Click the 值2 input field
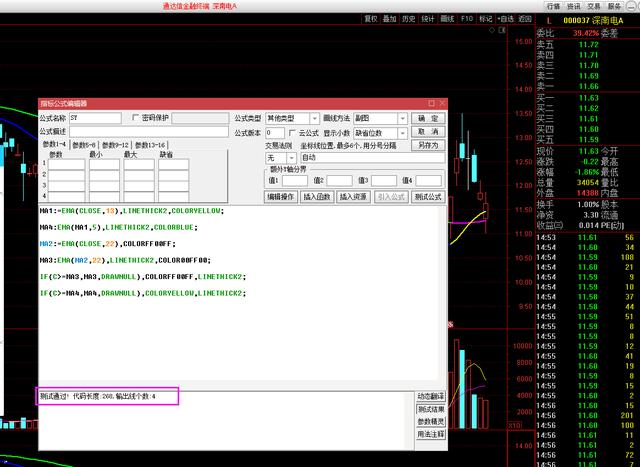This screenshot has height=467, width=640. (x=339, y=180)
